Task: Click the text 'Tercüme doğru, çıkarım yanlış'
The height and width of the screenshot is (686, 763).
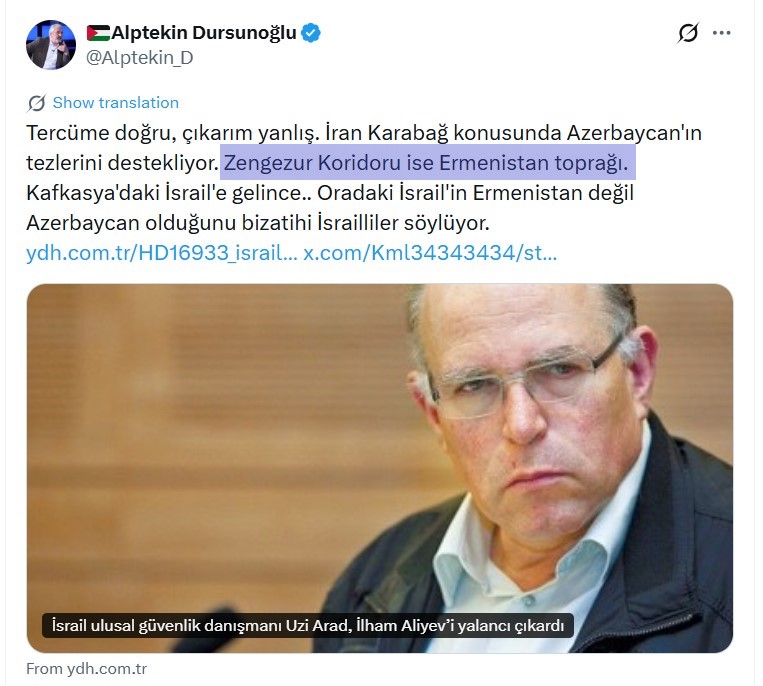Action: pyautogui.click(x=173, y=133)
